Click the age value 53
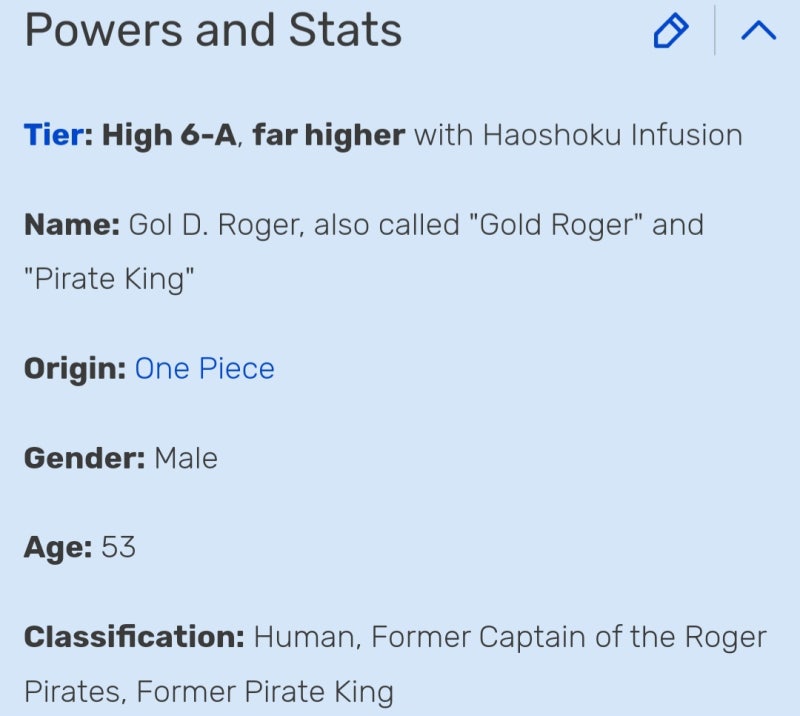This screenshot has height=716, width=800. [118, 547]
